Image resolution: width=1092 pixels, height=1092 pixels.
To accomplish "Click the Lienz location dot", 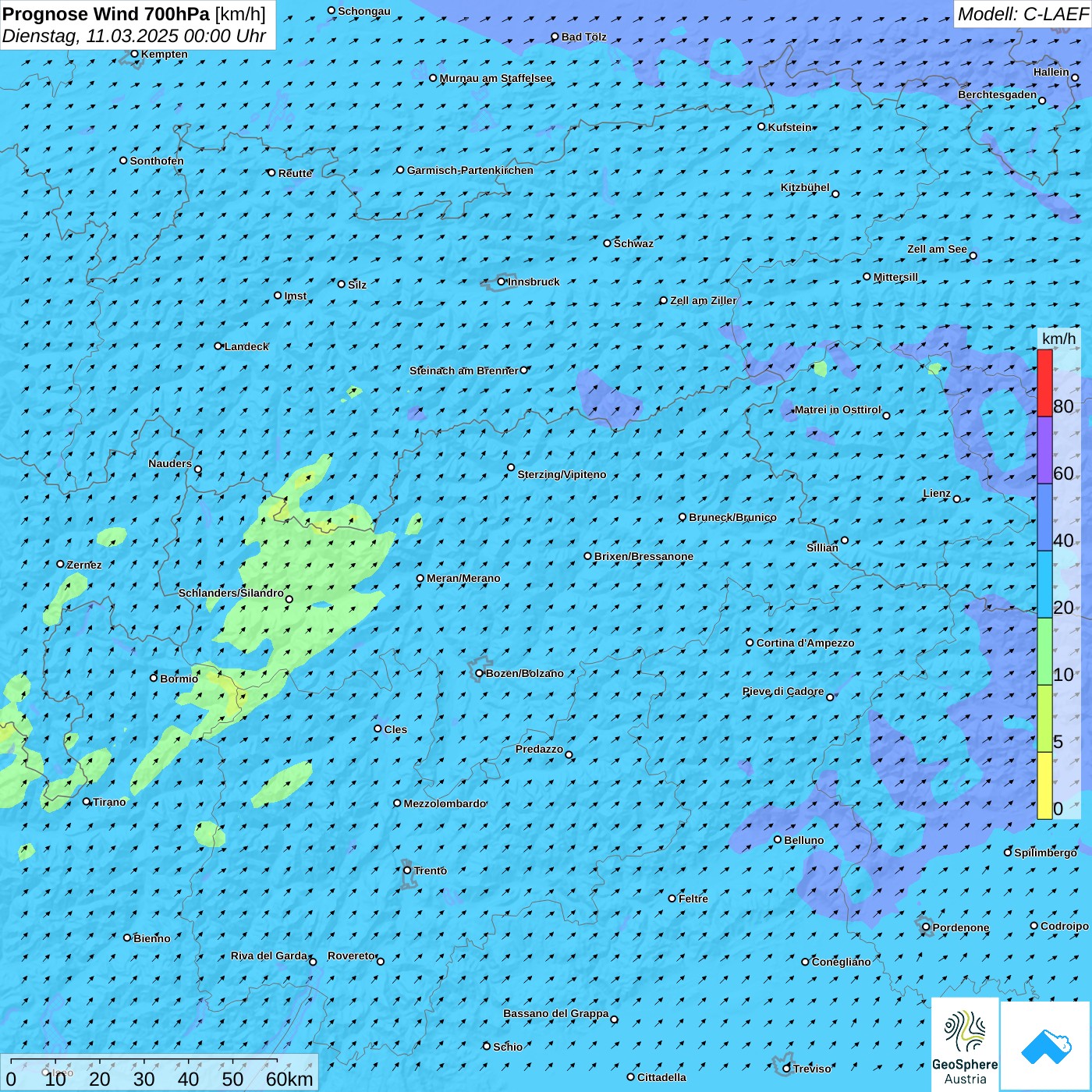I will click(x=957, y=499).
